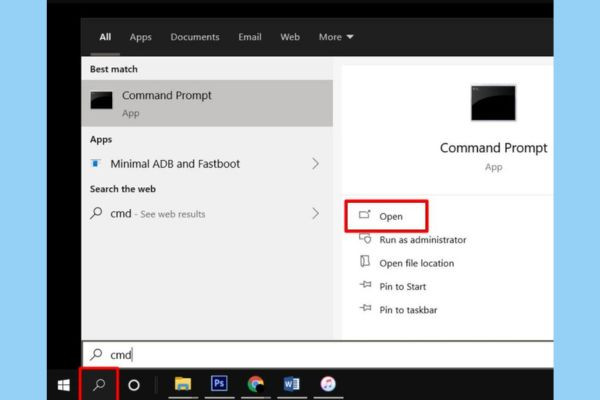
Task: Click the magnifier icon beside cmd web result
Action: (x=96, y=213)
